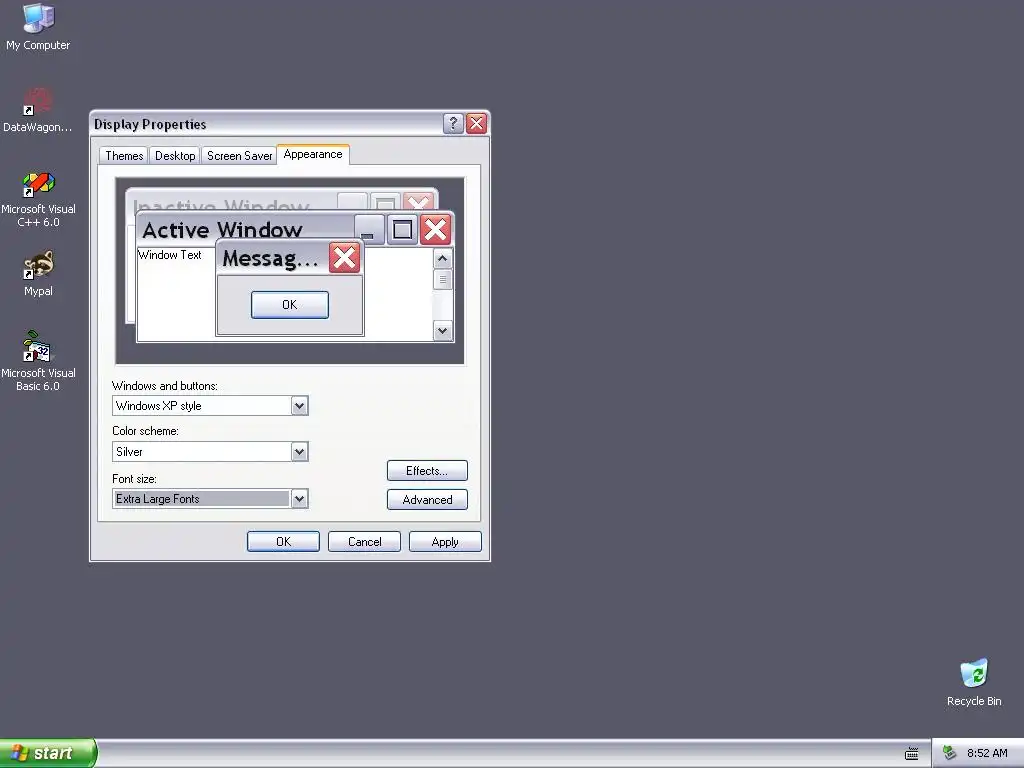Expand the Font size dropdown

tap(299, 499)
